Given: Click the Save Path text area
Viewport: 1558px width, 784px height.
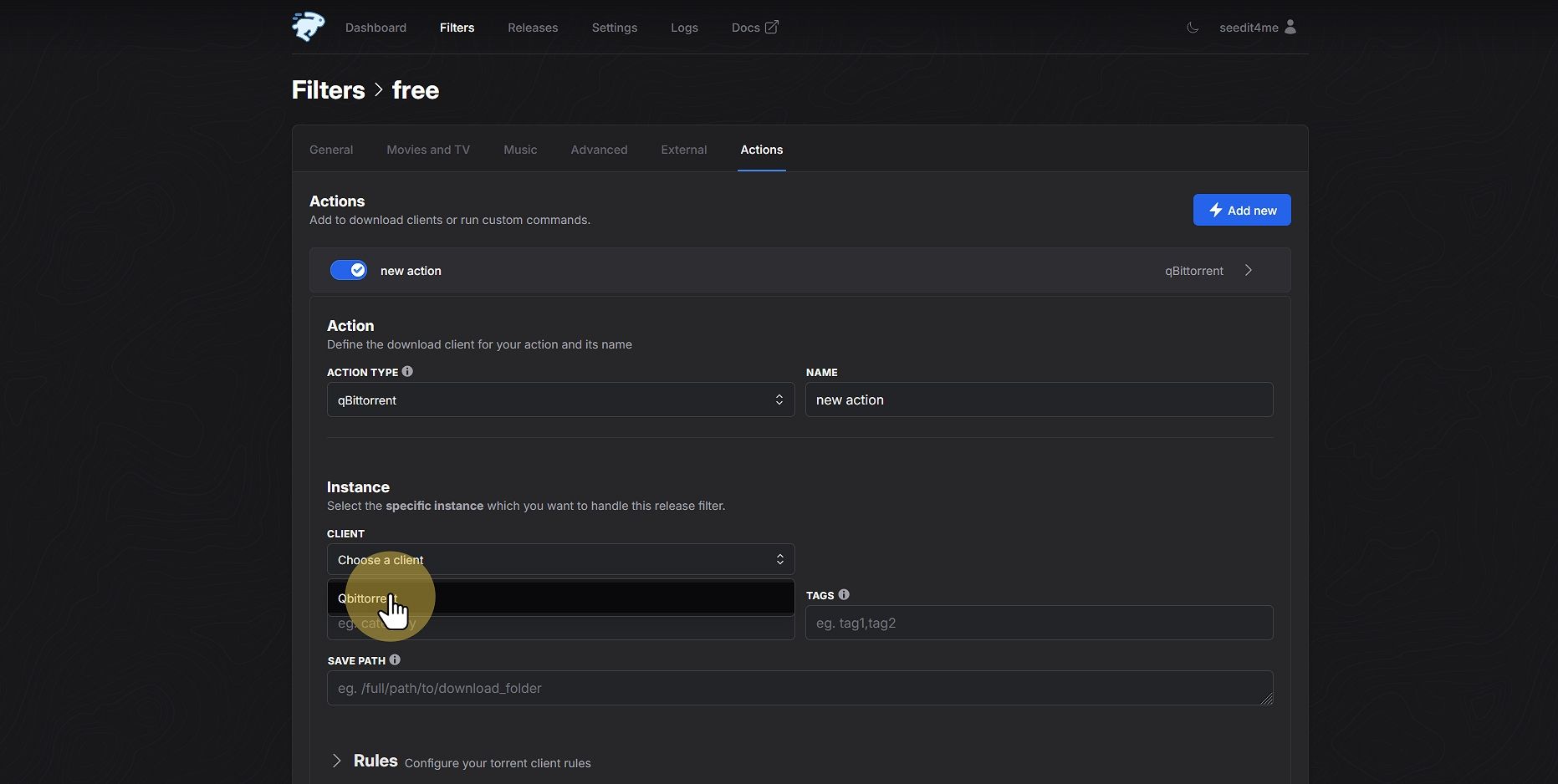Looking at the screenshot, I should (799, 688).
